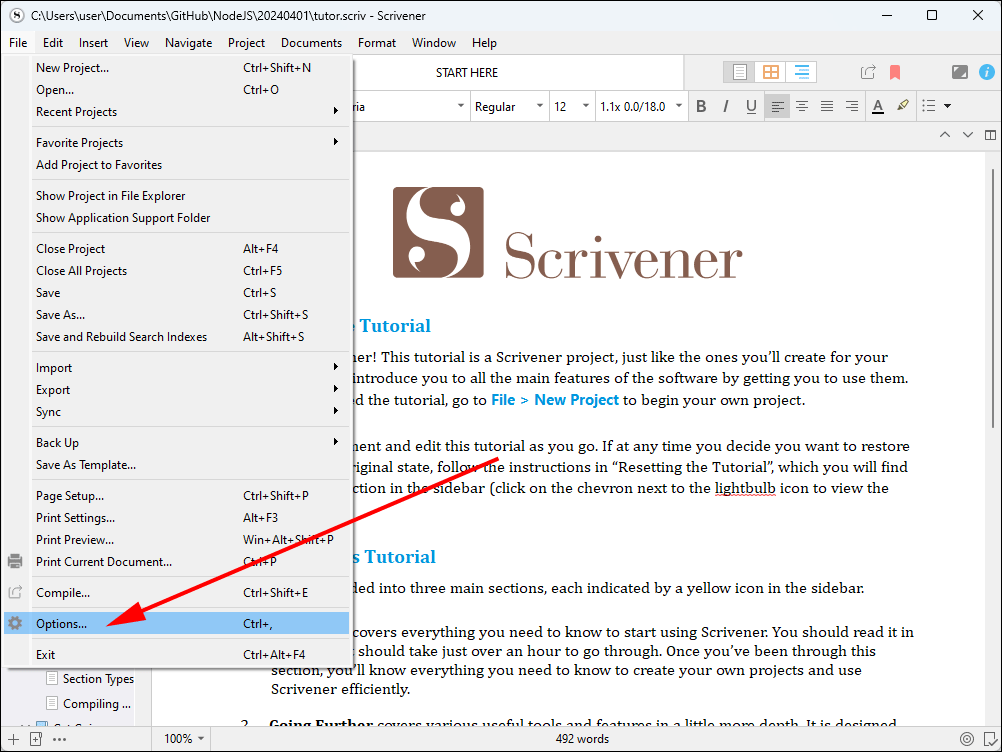Click the gear icon beside Options
This screenshot has width=1002, height=752.
15,623
